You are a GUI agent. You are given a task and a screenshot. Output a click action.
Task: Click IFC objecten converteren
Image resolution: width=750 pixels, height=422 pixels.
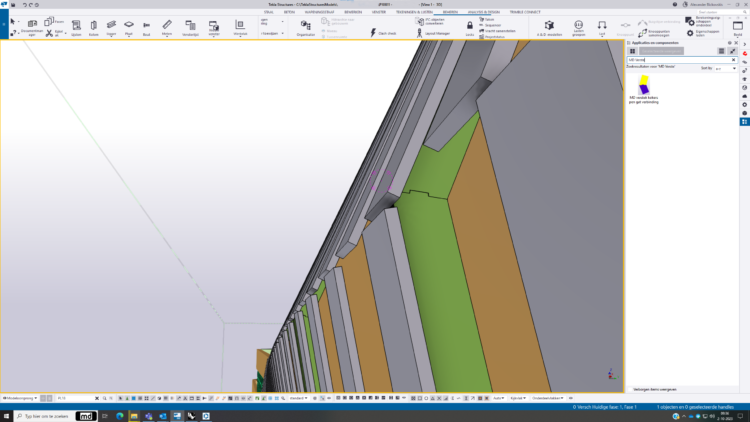(430, 22)
